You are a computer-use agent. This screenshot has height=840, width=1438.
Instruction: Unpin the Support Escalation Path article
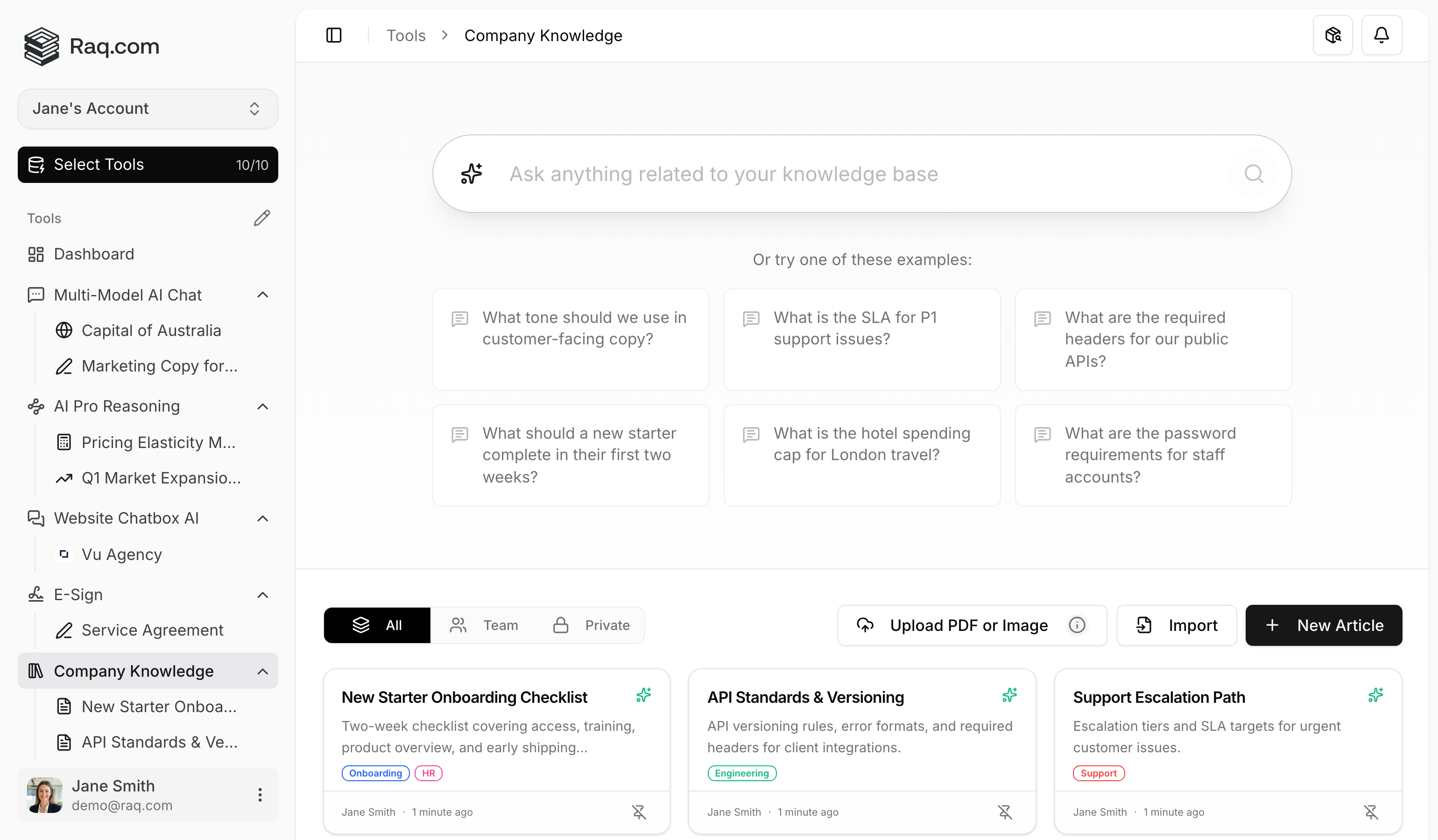[x=1371, y=812]
